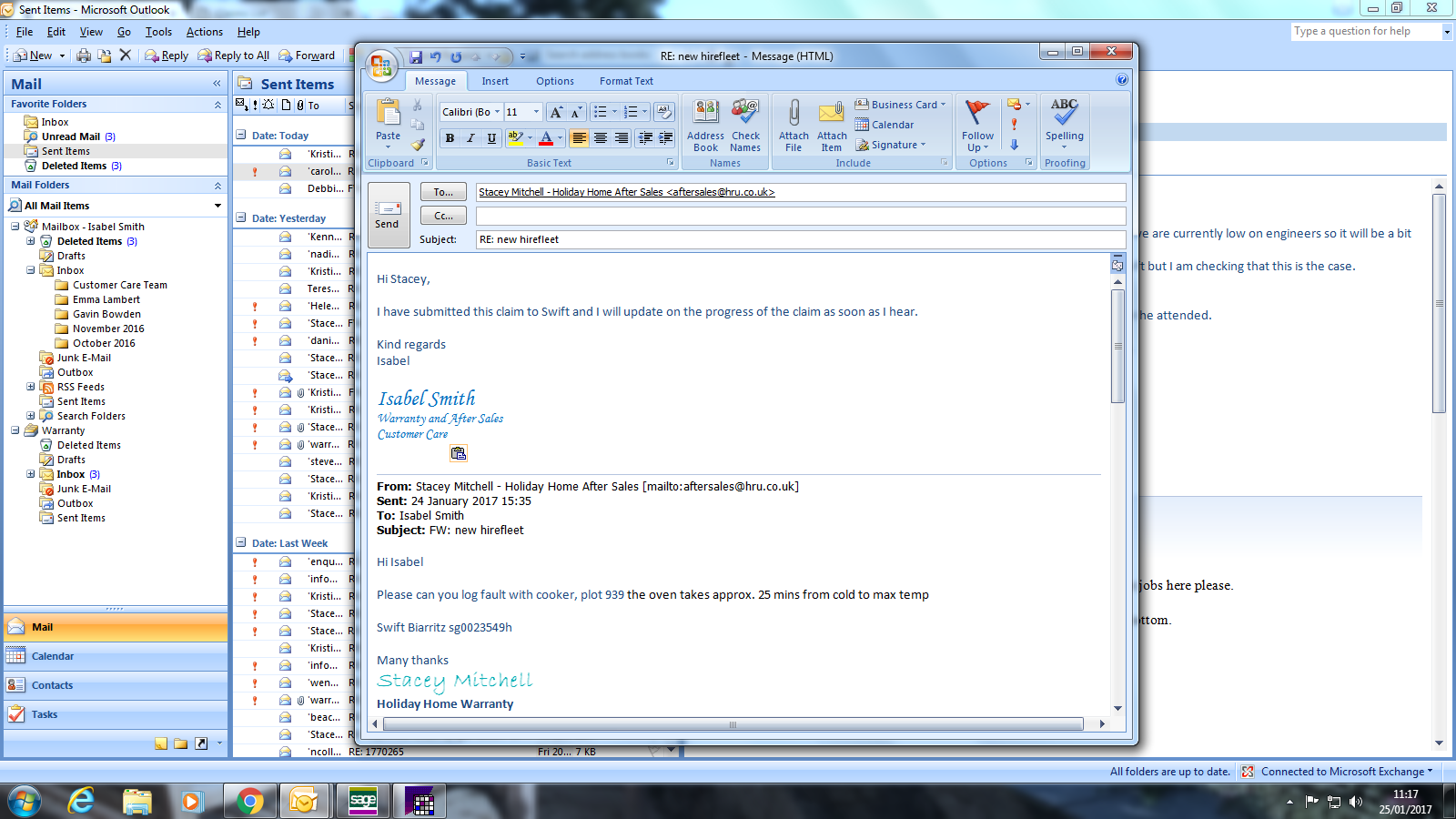Open font size dropdown
The width and height of the screenshot is (1456, 819).
click(x=536, y=112)
